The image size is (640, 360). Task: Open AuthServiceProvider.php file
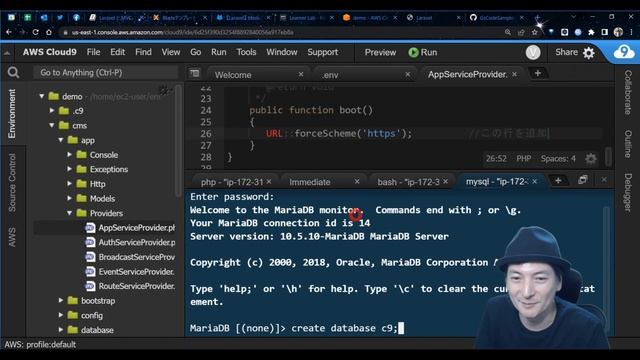137,242
